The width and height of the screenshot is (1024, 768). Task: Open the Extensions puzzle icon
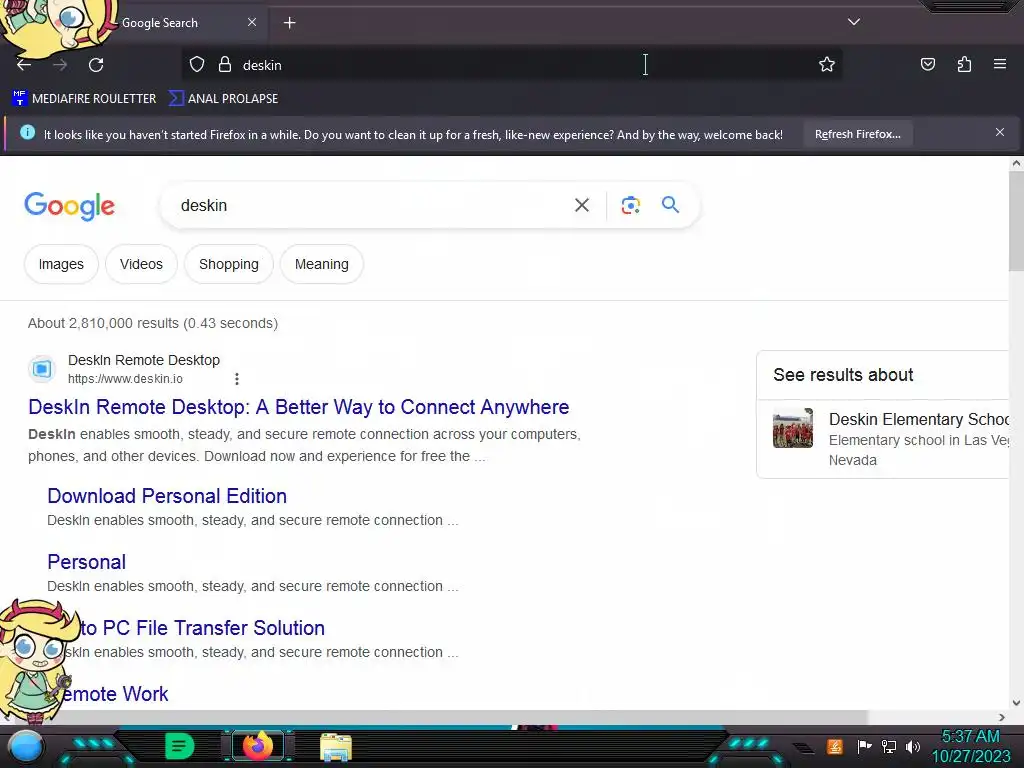[964, 65]
